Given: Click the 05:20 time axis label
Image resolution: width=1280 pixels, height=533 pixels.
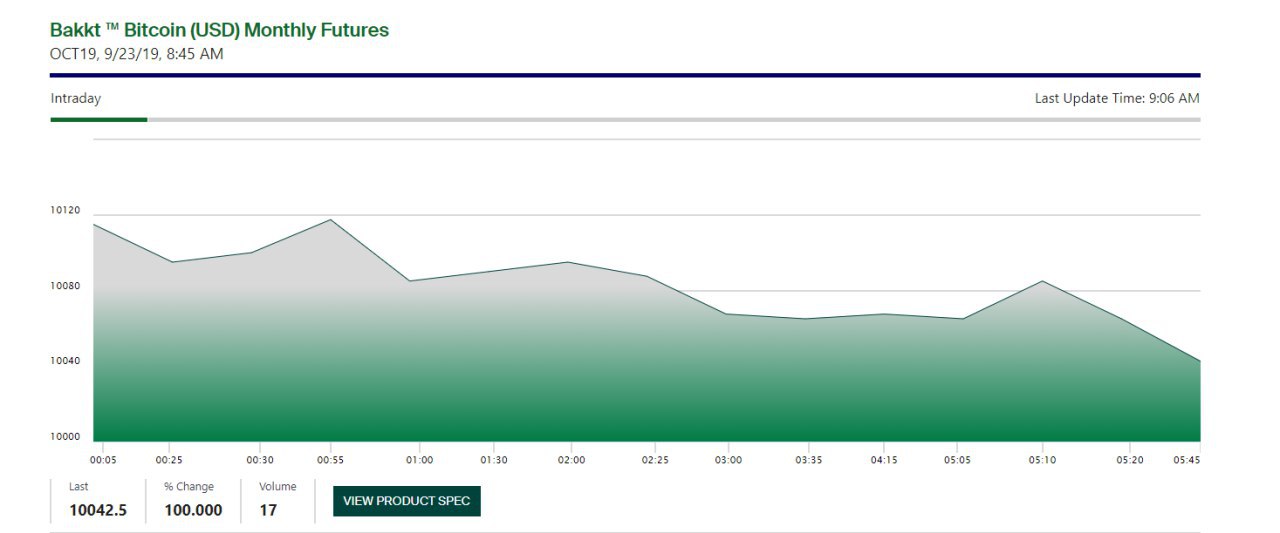Looking at the screenshot, I should (1130, 460).
